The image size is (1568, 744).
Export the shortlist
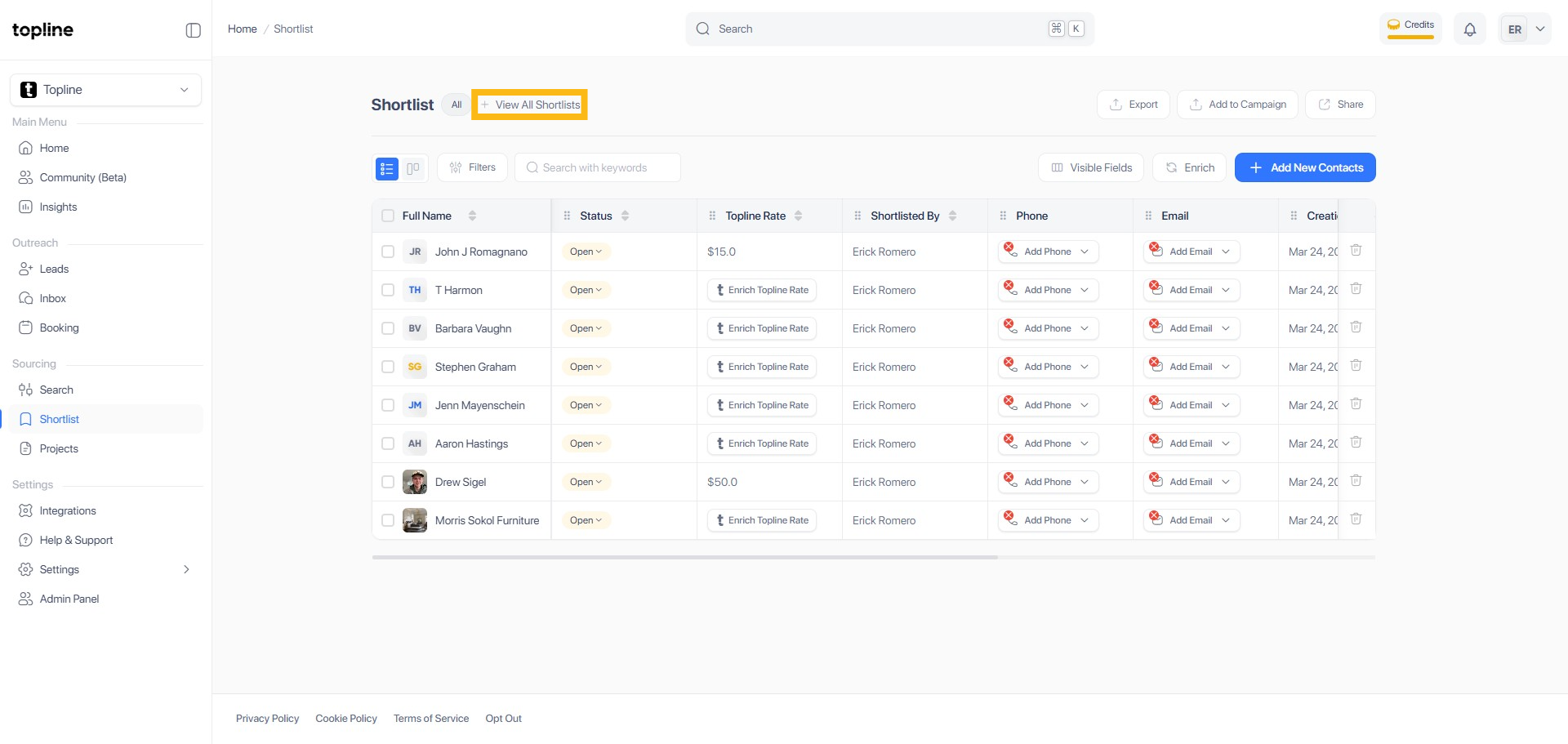pyautogui.click(x=1134, y=105)
